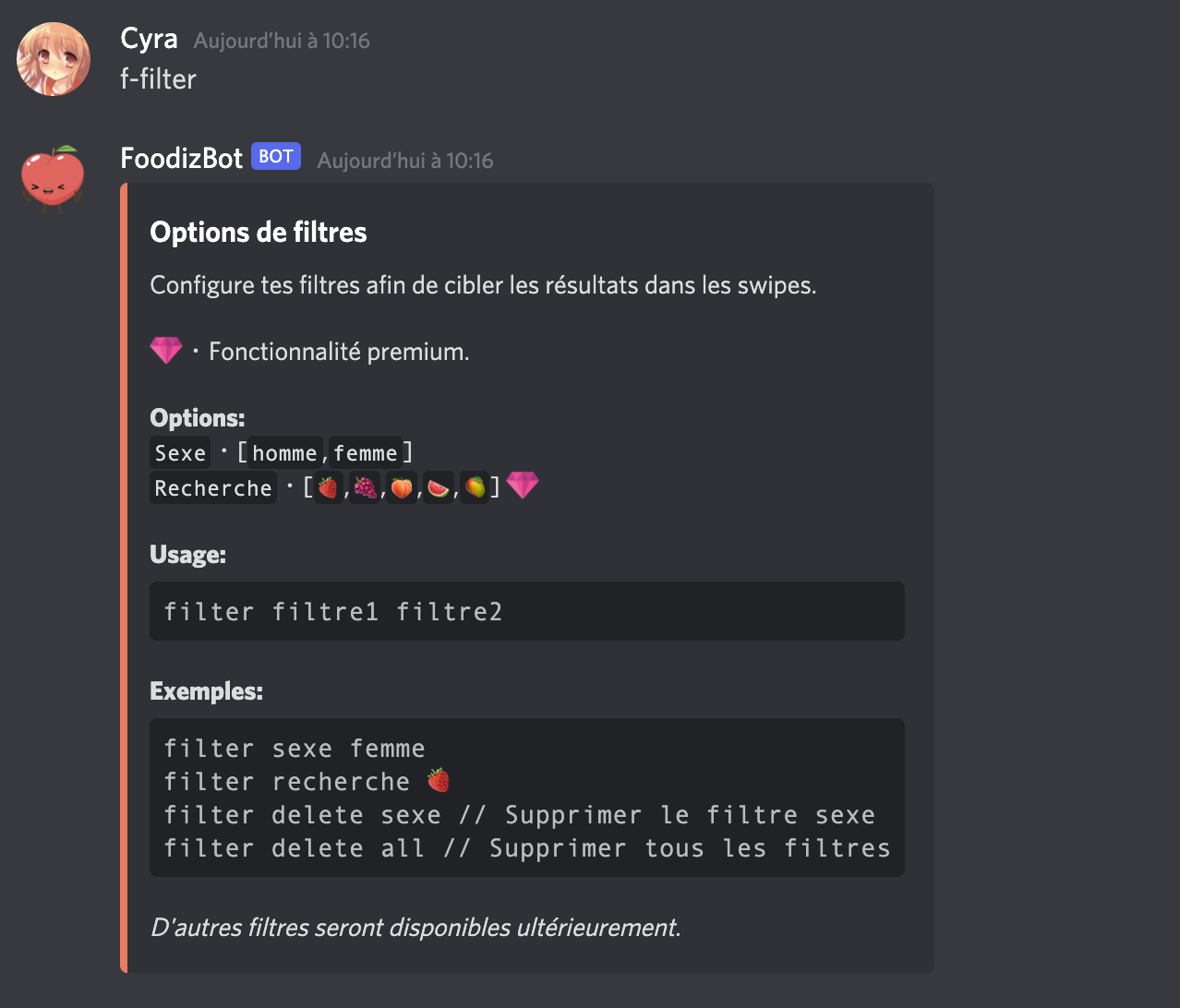
Task: Click the 'f-filter' message text
Action: 158,79
